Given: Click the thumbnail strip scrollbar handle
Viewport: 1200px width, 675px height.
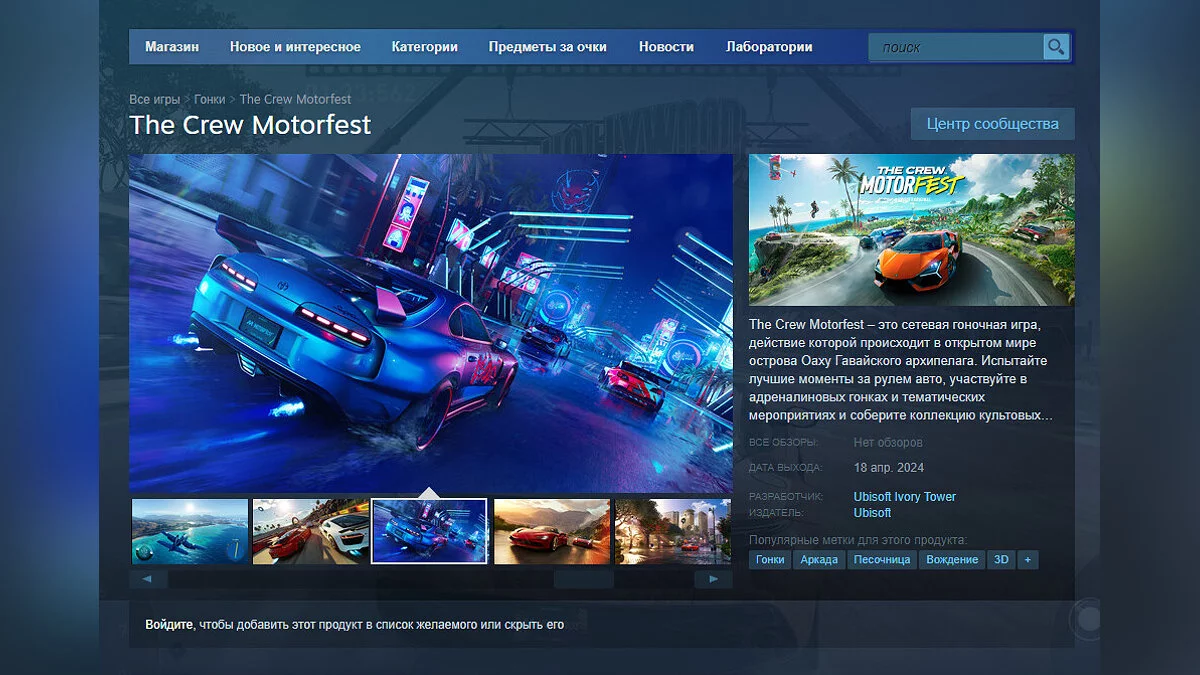Looking at the screenshot, I should tap(583, 579).
